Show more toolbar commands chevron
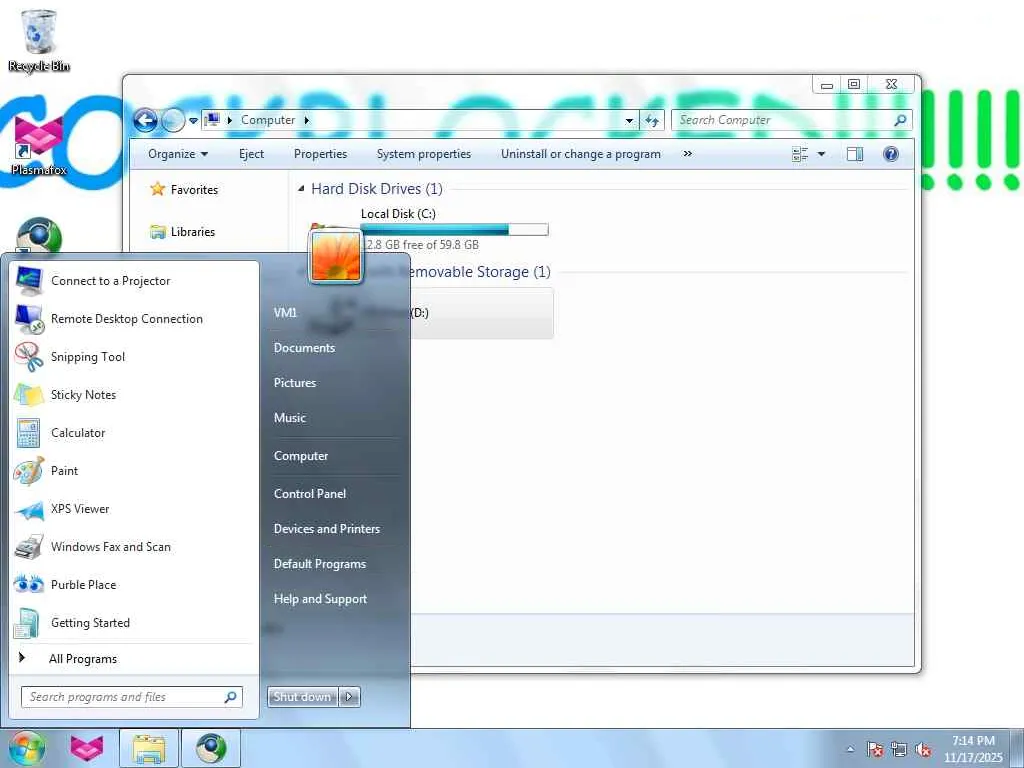The image size is (1024, 768). [x=687, y=154]
